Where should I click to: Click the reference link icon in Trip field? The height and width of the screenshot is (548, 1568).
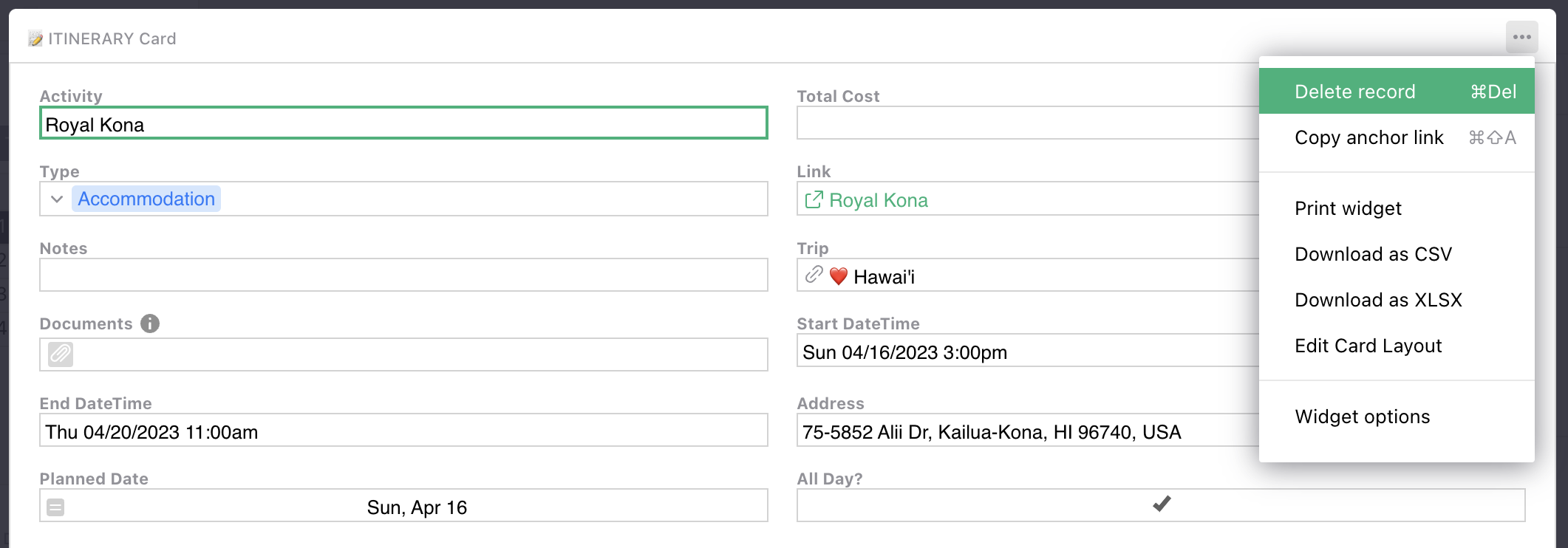click(814, 275)
